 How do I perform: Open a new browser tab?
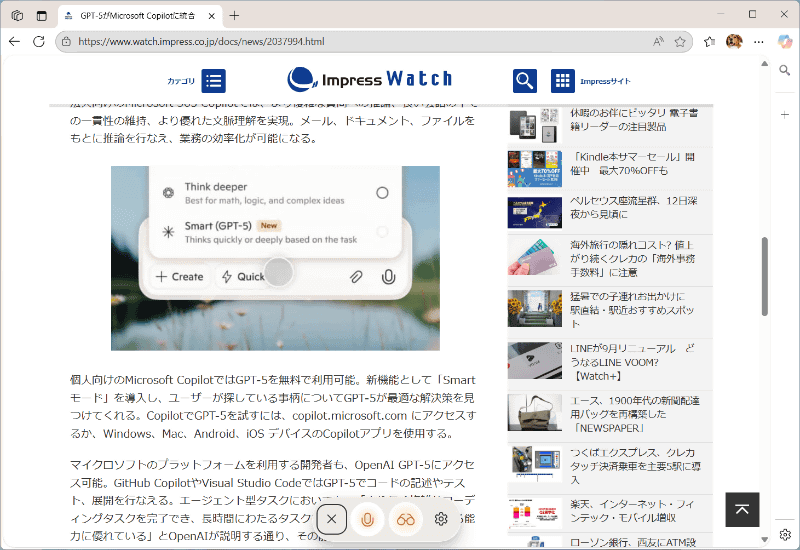point(234,16)
